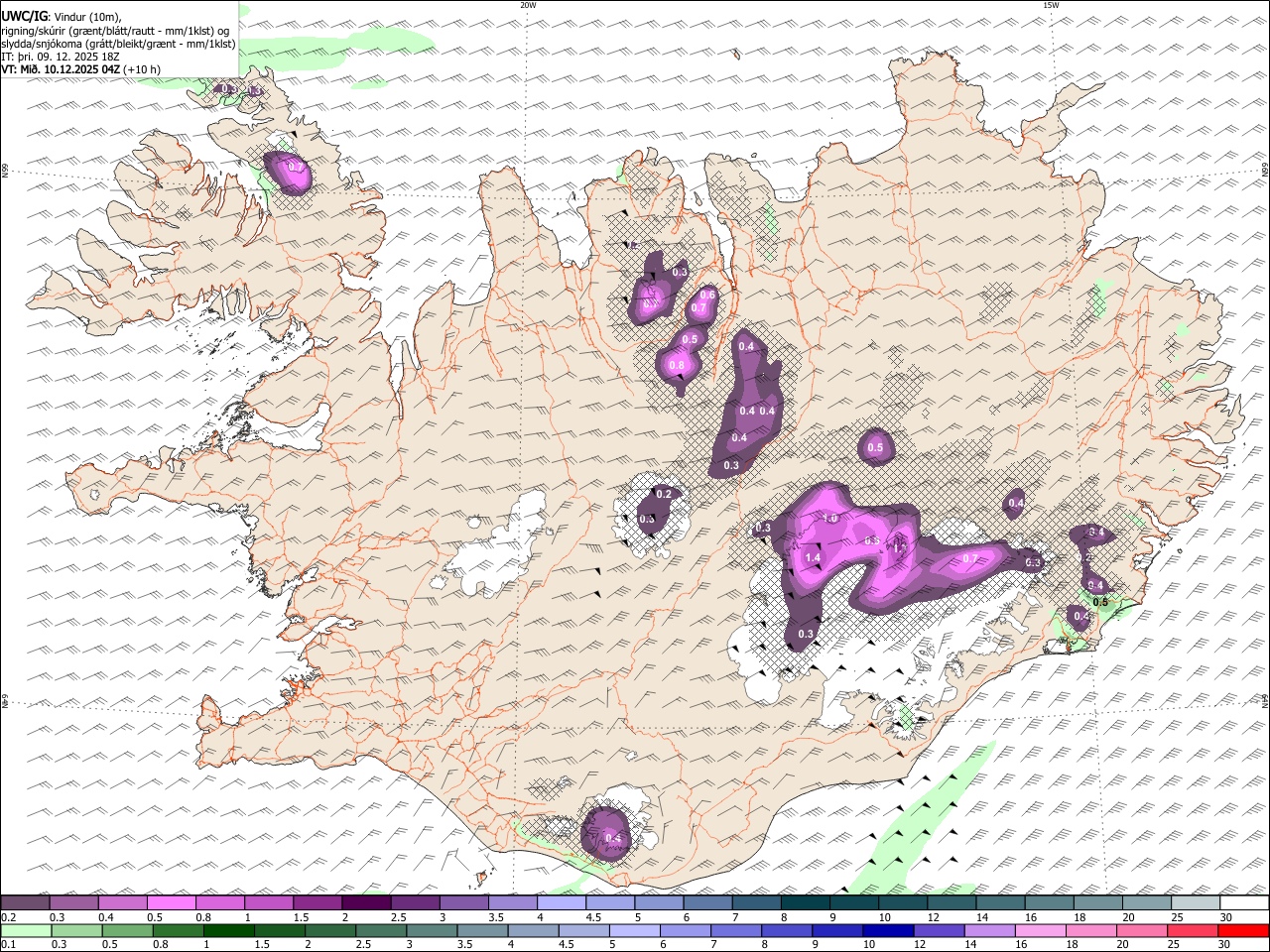1270x952 pixels.
Task: Select the dark teal snow swatch between 8 and 9
Action: coord(806,902)
